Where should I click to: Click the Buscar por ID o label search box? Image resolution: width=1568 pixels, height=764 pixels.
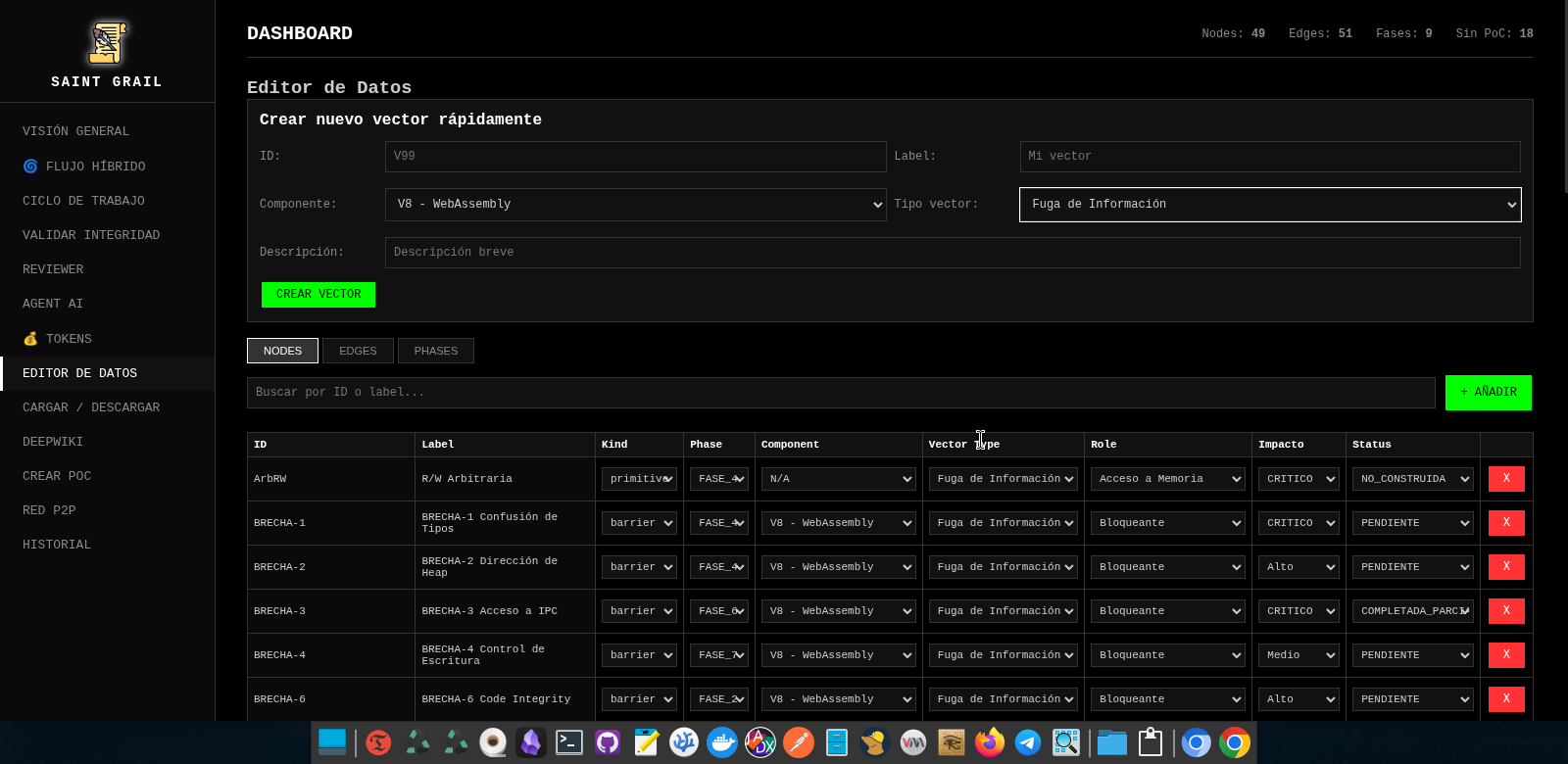(x=841, y=393)
